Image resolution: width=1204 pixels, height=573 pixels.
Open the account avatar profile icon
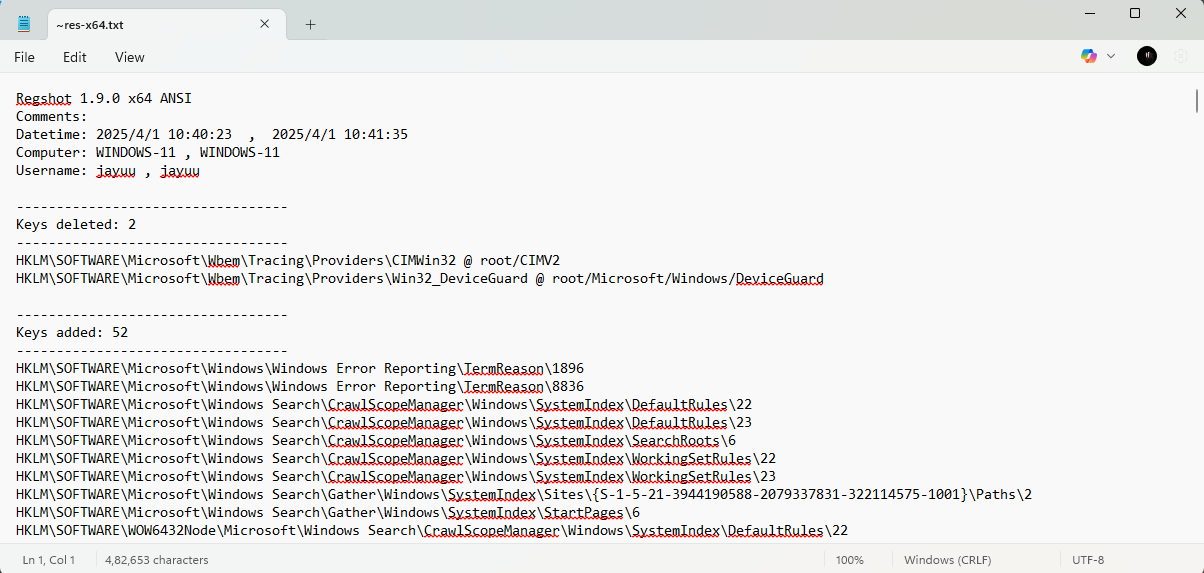coord(1147,56)
